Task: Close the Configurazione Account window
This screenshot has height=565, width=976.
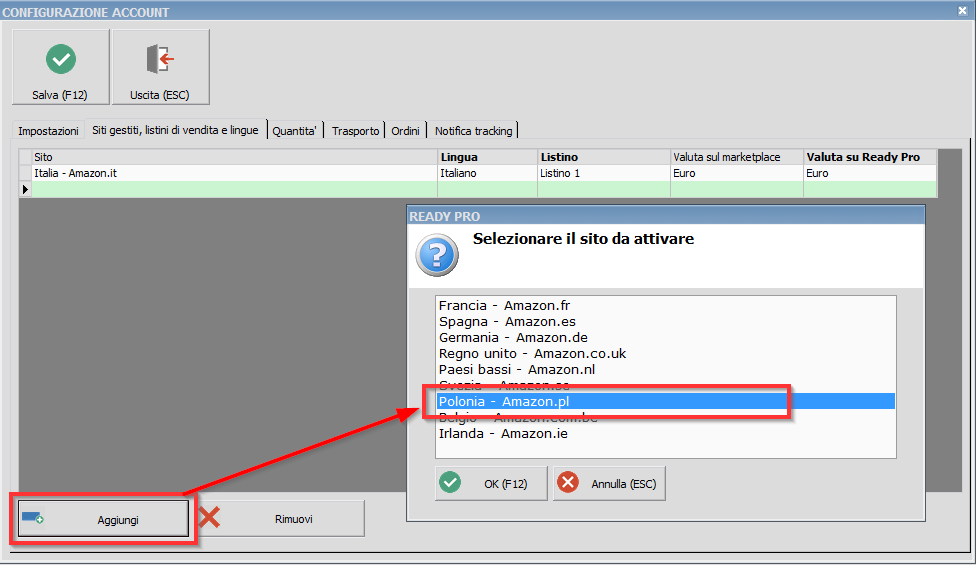Action: point(962,11)
